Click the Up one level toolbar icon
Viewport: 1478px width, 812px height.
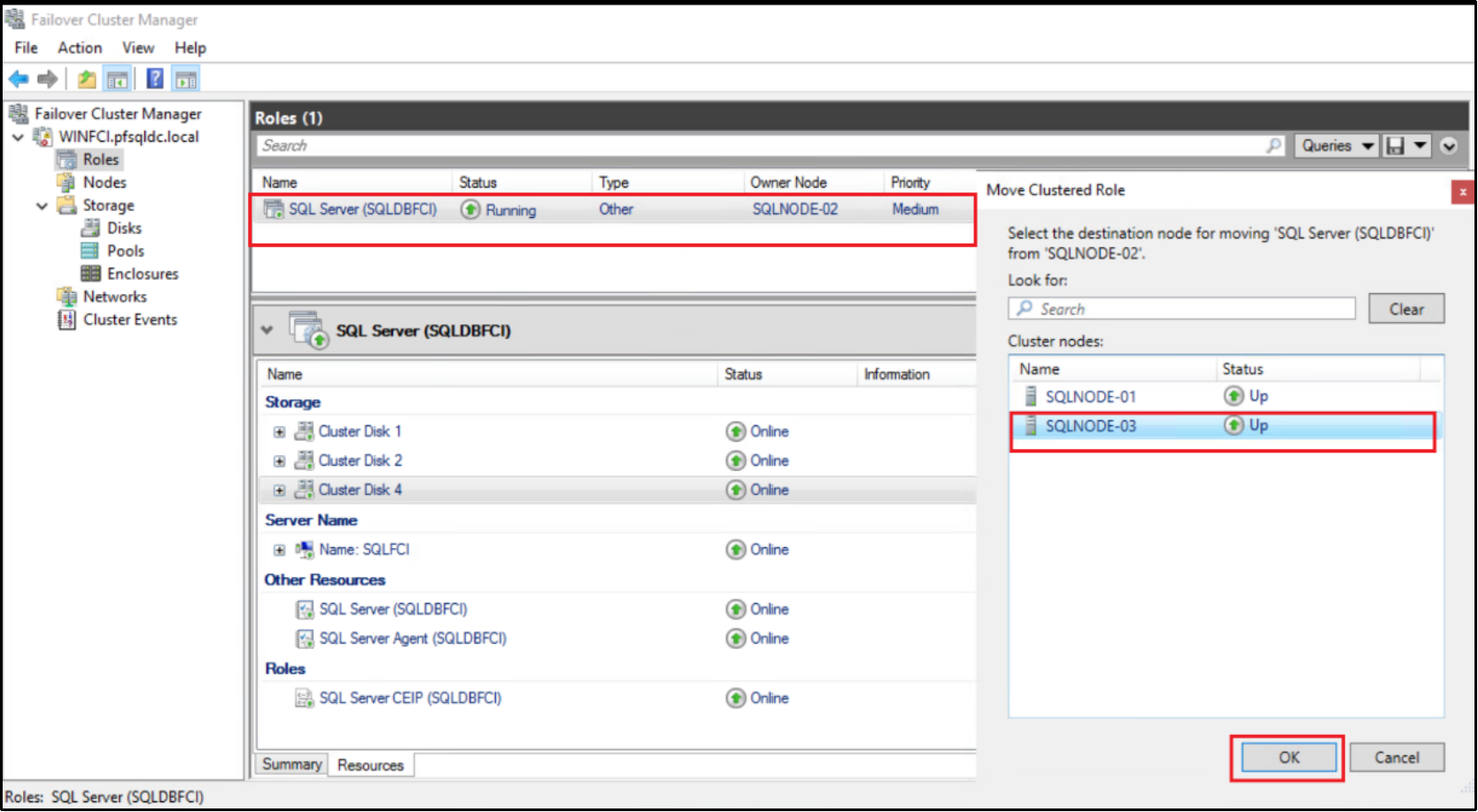tap(87, 80)
